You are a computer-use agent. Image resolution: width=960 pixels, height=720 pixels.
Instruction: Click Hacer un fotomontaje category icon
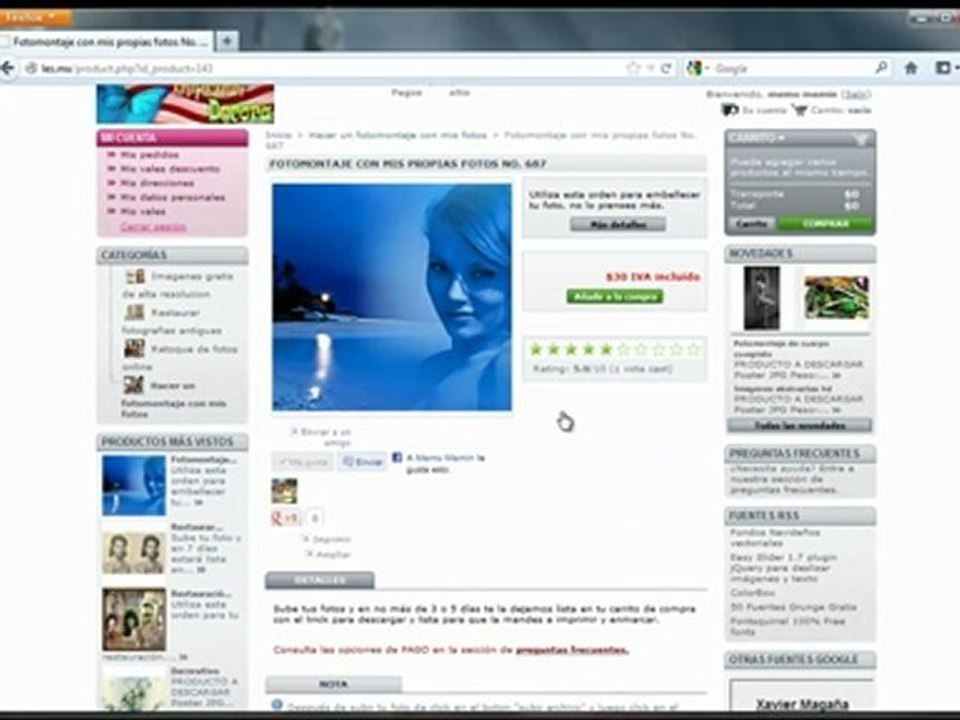(x=134, y=385)
